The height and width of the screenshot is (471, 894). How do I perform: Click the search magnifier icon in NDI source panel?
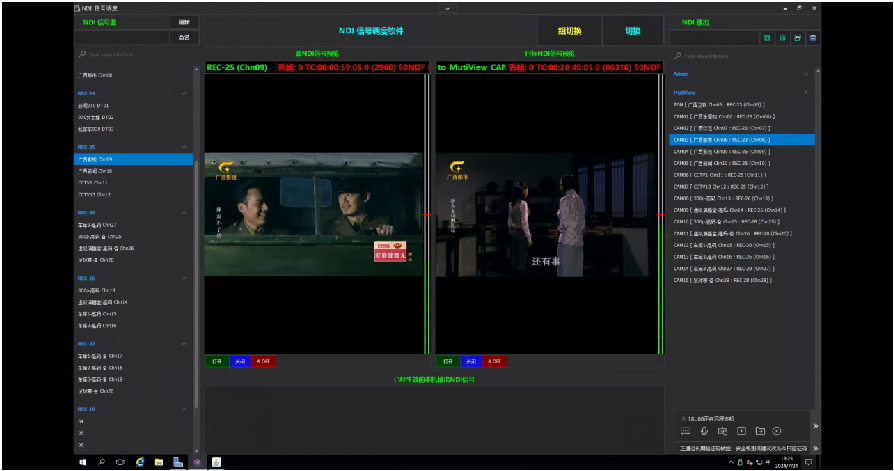pyautogui.click(x=82, y=54)
